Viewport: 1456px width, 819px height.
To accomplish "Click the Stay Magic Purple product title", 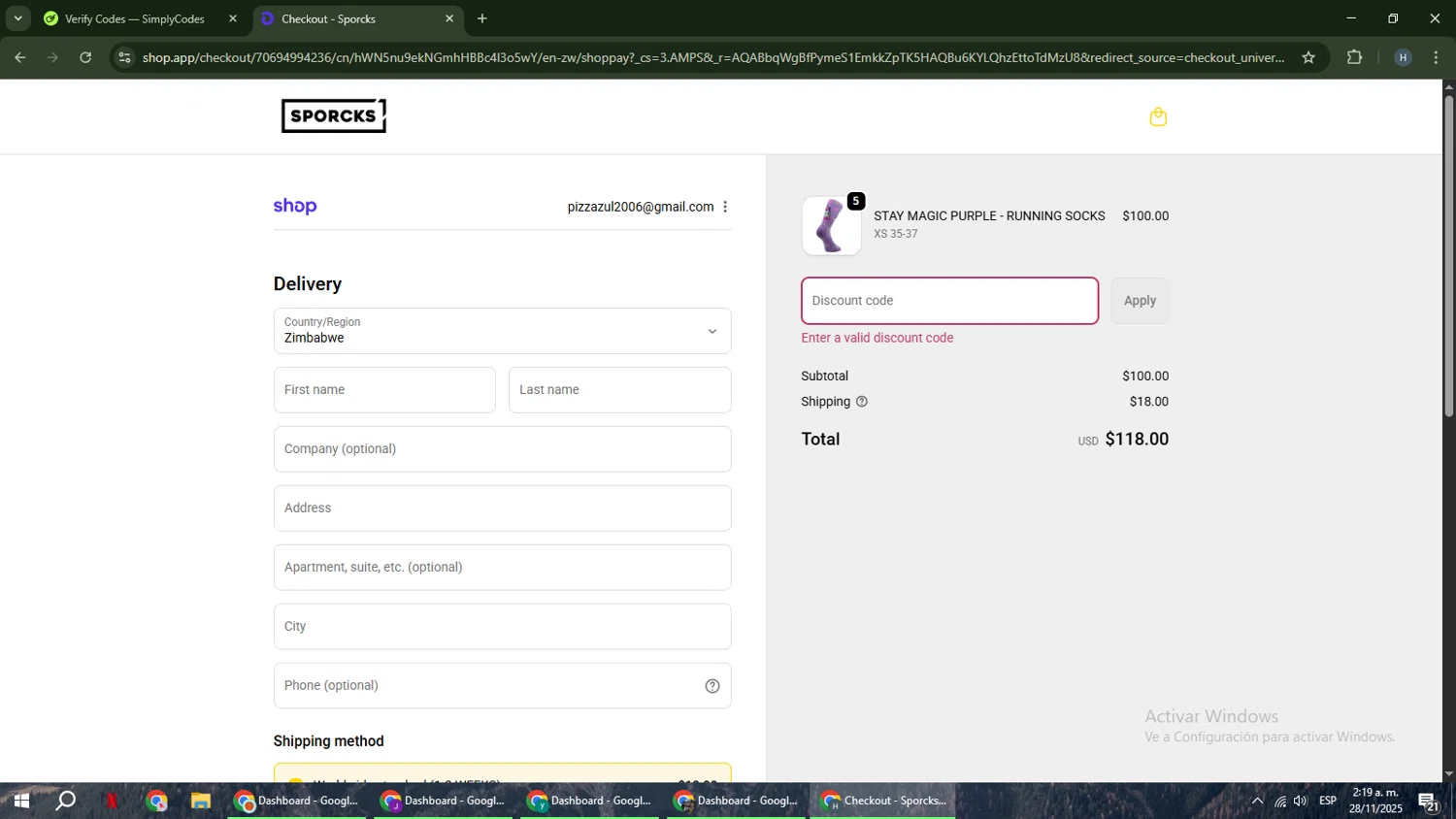I will click(x=989, y=216).
